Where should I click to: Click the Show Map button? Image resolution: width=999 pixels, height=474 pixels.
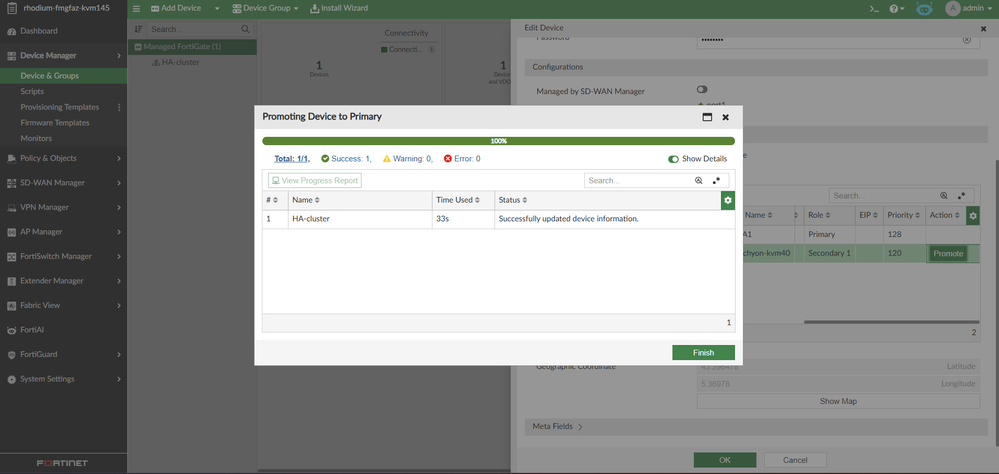(838, 401)
